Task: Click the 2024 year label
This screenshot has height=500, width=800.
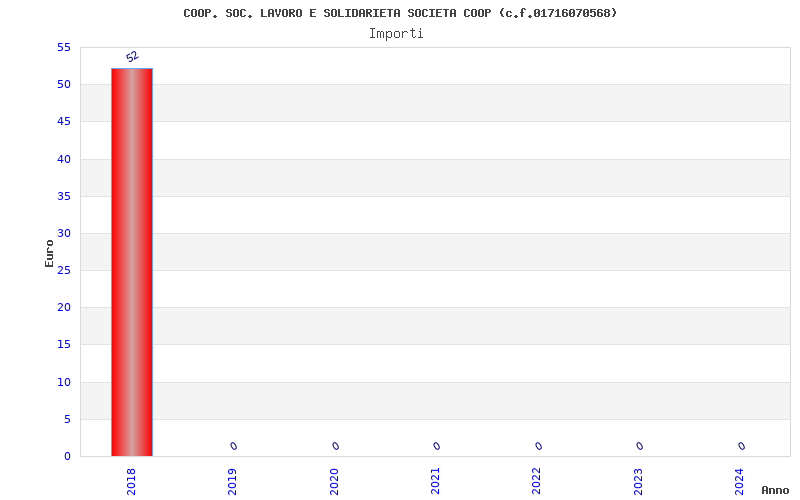Action: point(739,482)
